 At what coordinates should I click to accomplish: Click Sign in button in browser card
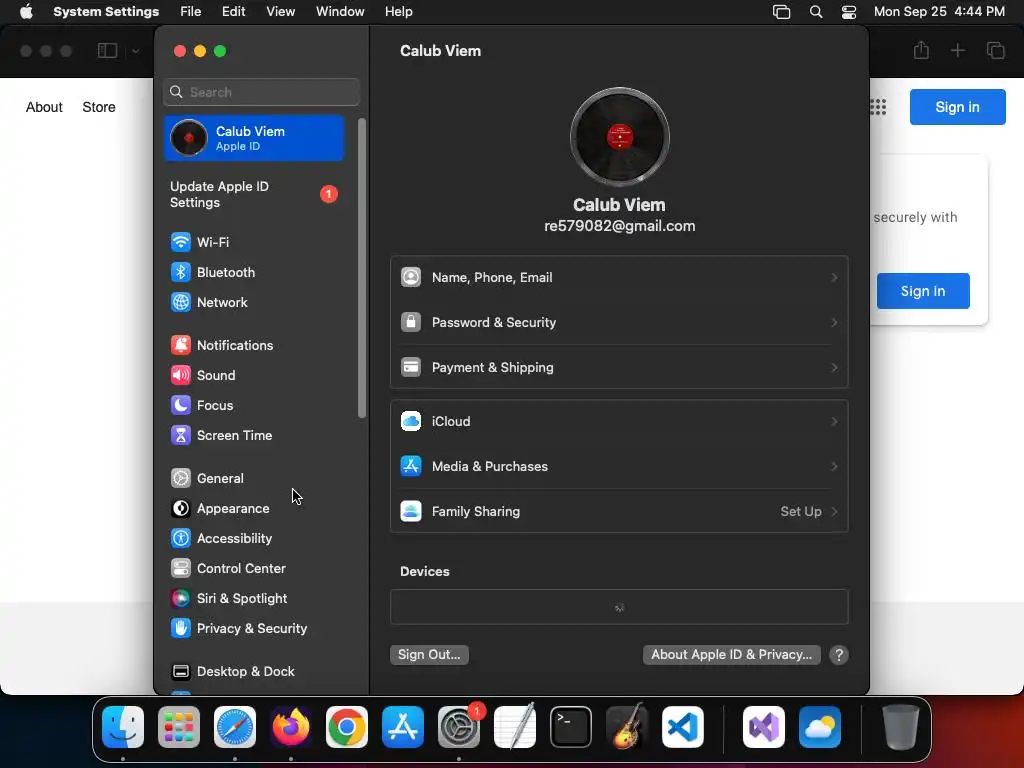[x=923, y=291]
